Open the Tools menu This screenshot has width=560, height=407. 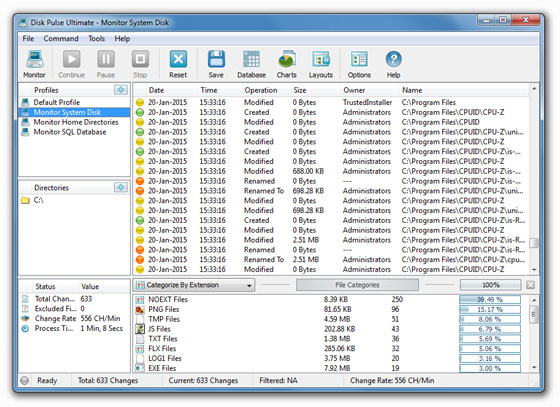pyautogui.click(x=96, y=39)
